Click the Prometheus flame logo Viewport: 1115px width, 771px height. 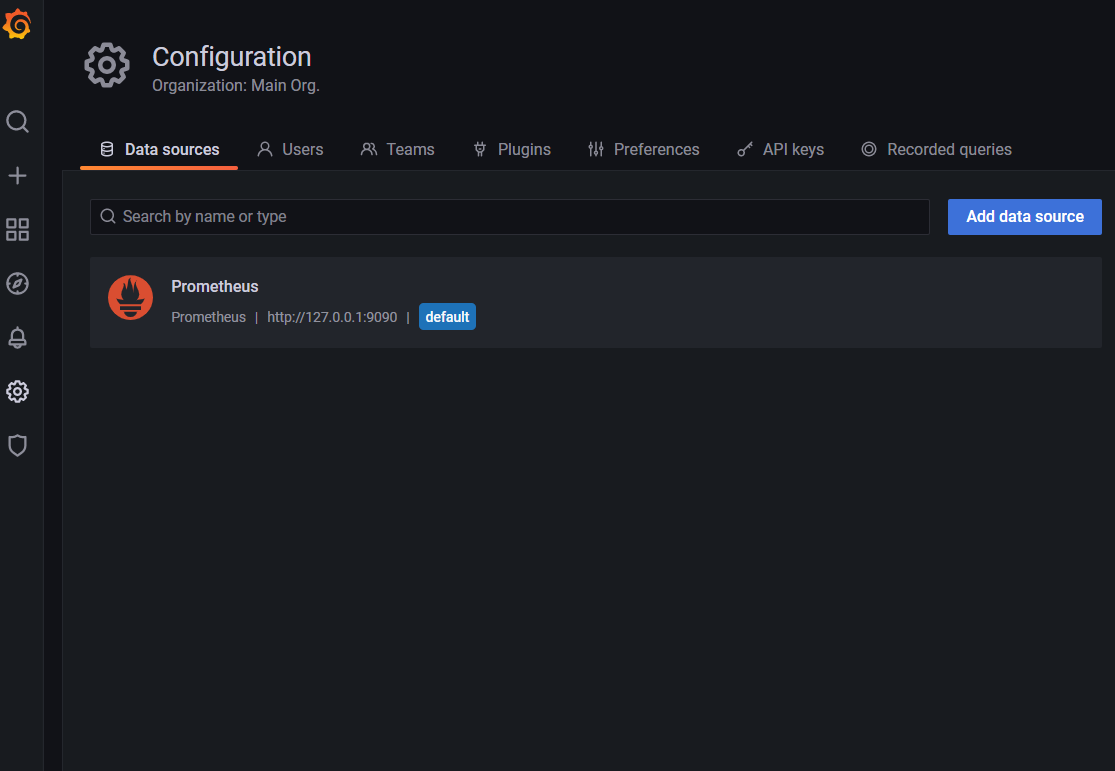[x=130, y=297]
